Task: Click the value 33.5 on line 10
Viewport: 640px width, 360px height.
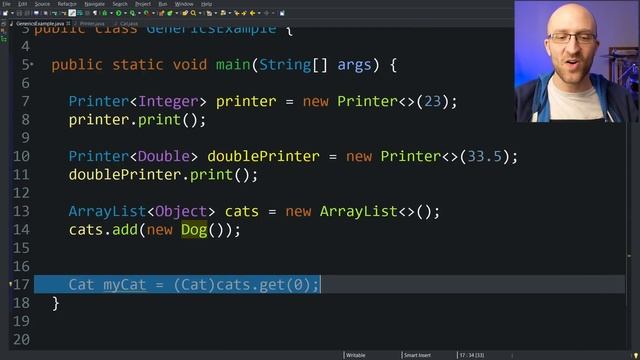Action: pyautogui.click(x=484, y=156)
